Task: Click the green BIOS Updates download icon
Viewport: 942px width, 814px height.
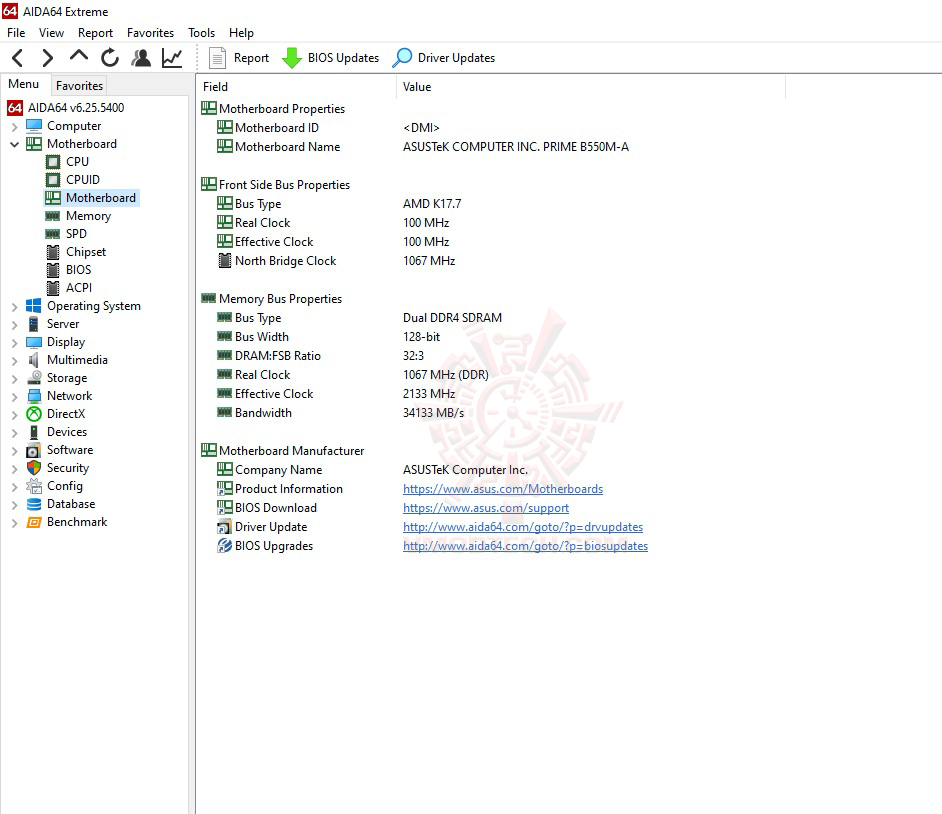Action: click(x=291, y=57)
